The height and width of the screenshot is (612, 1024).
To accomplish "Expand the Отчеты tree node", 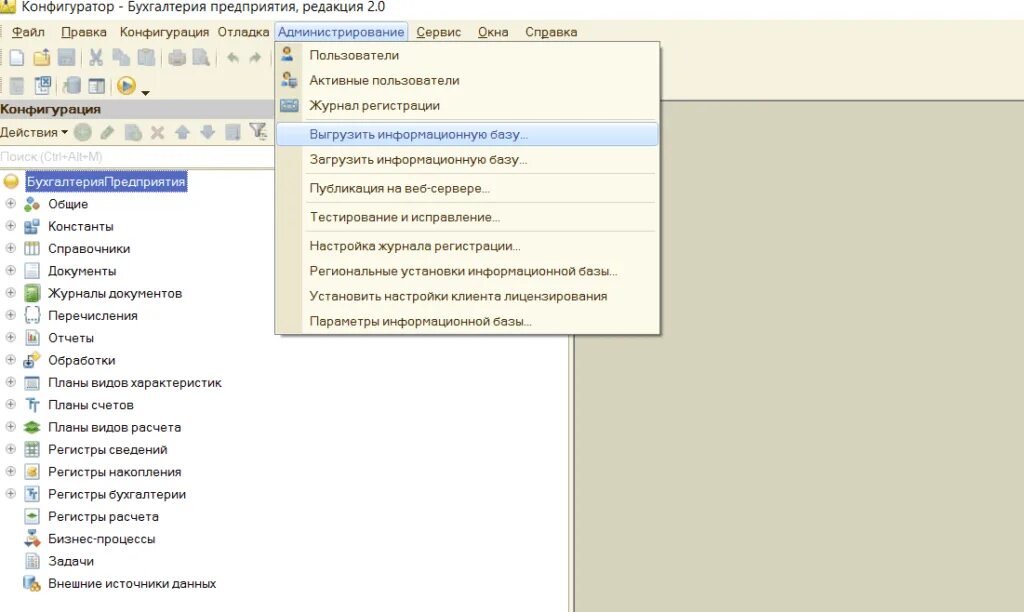I will click(x=10, y=337).
